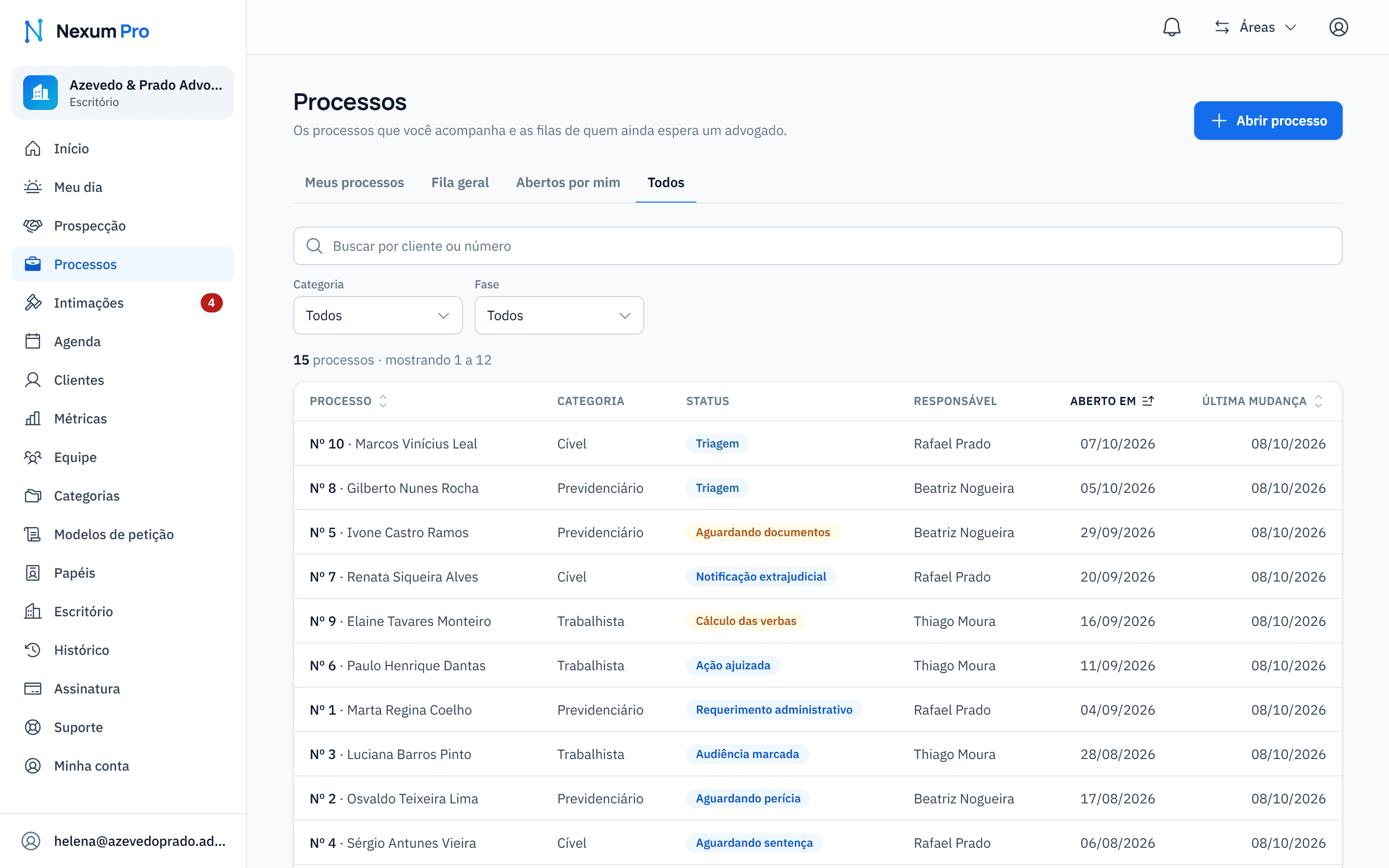Open process Nº 10 Marcos Vinícius Leal
Image resolution: width=1389 pixels, height=868 pixels.
[817, 443]
